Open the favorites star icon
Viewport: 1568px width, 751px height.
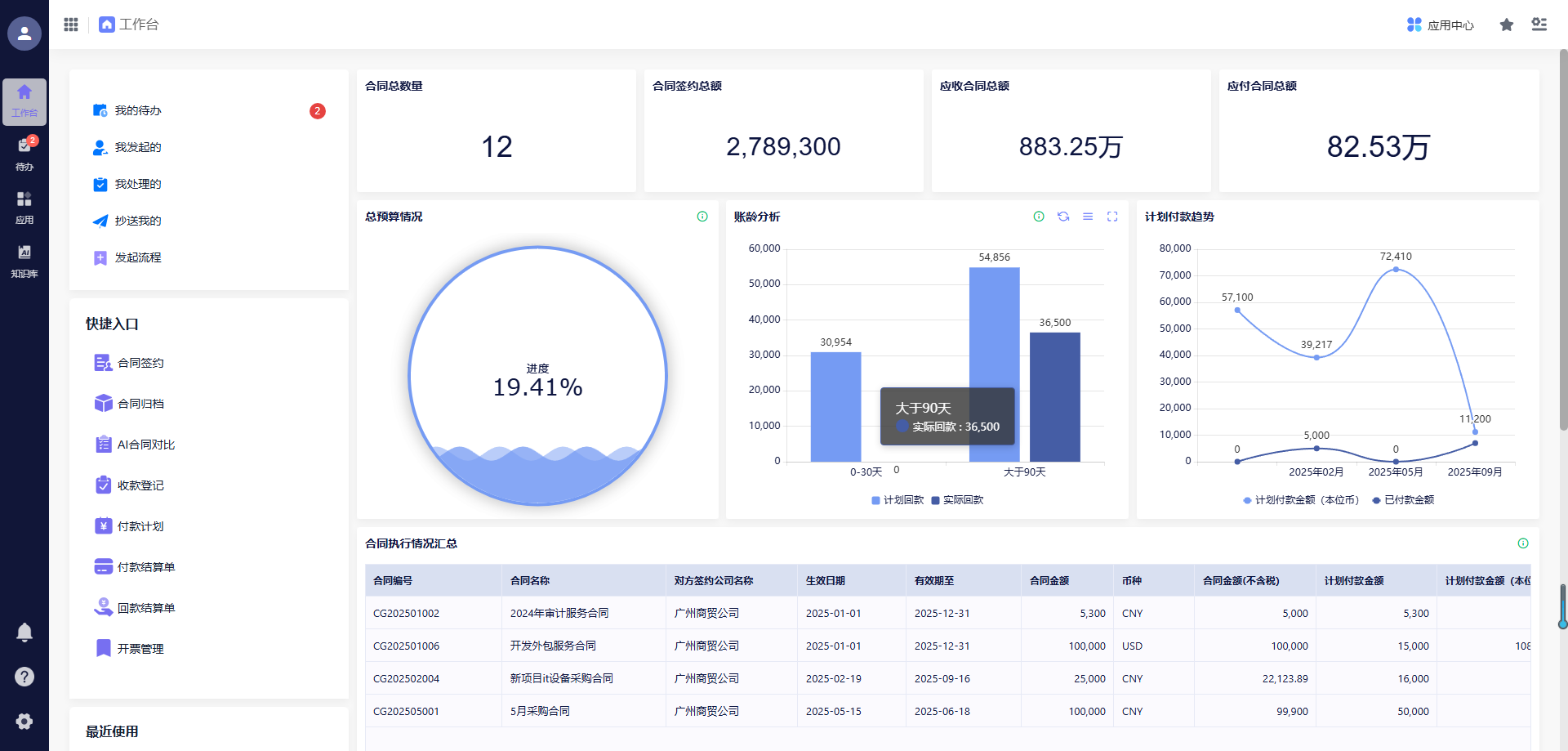click(x=1506, y=25)
